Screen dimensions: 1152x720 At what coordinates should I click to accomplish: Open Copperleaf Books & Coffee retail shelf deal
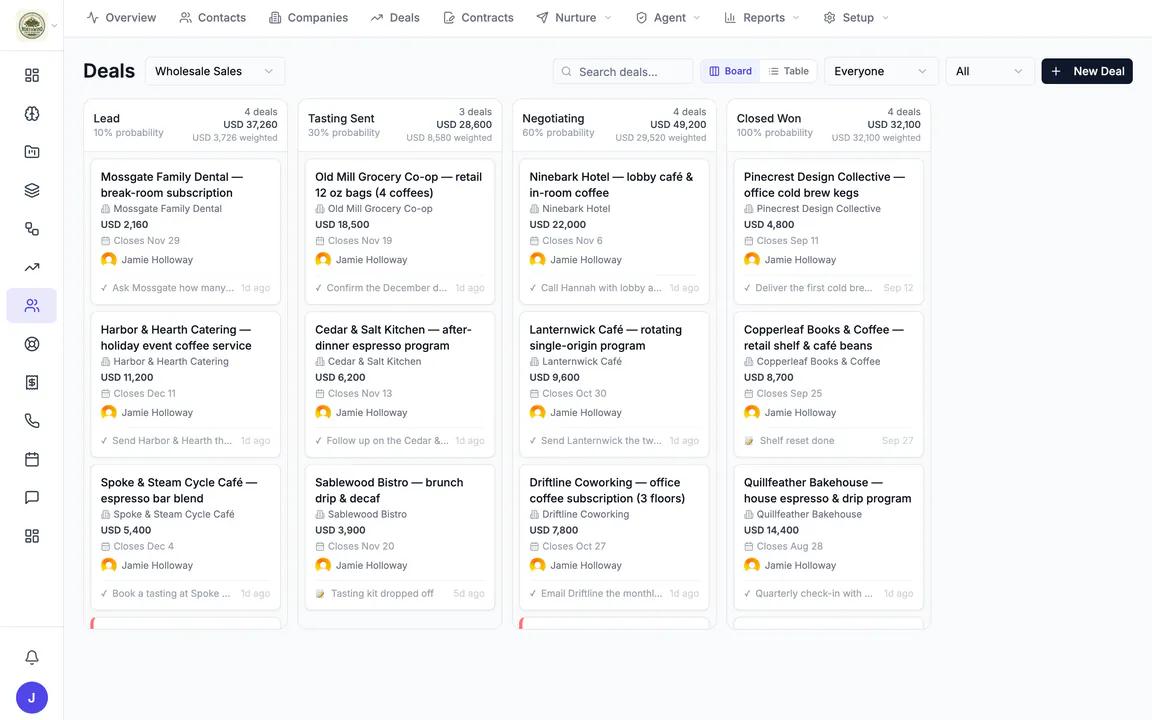[829, 384]
